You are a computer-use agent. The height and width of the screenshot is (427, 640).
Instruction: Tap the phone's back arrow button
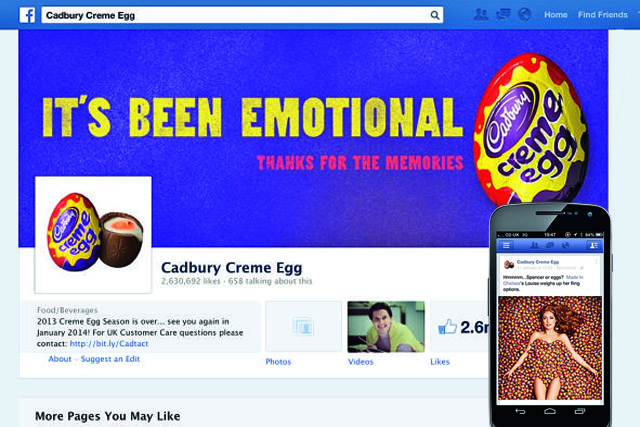pos(520,411)
